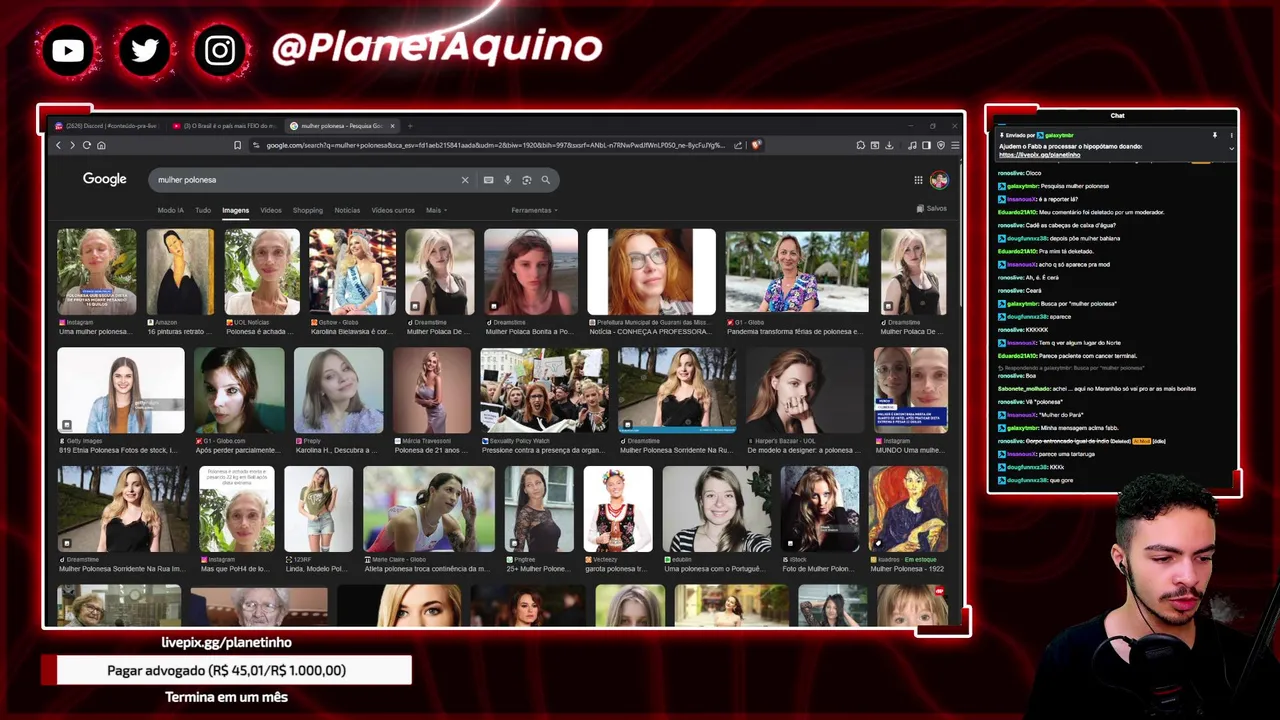Open the browser downloads icon

[x=889, y=145]
